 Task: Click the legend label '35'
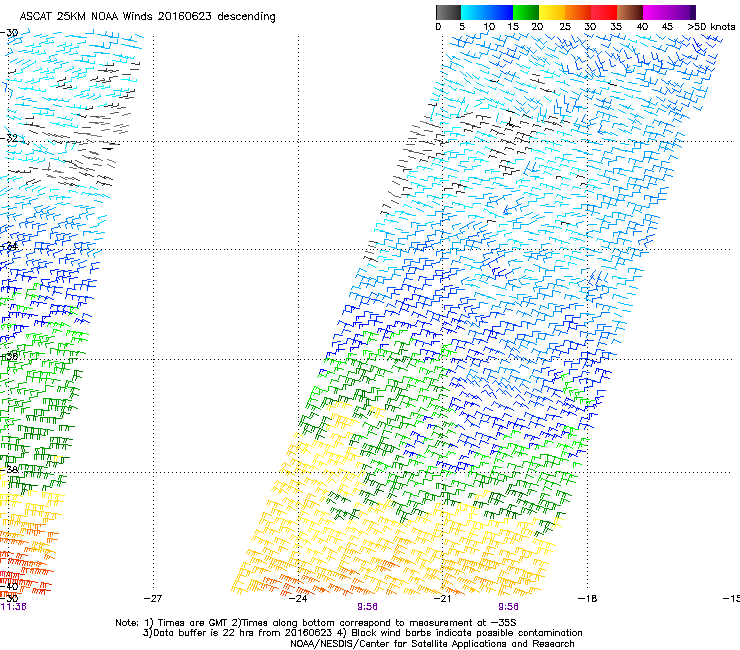tap(616, 27)
